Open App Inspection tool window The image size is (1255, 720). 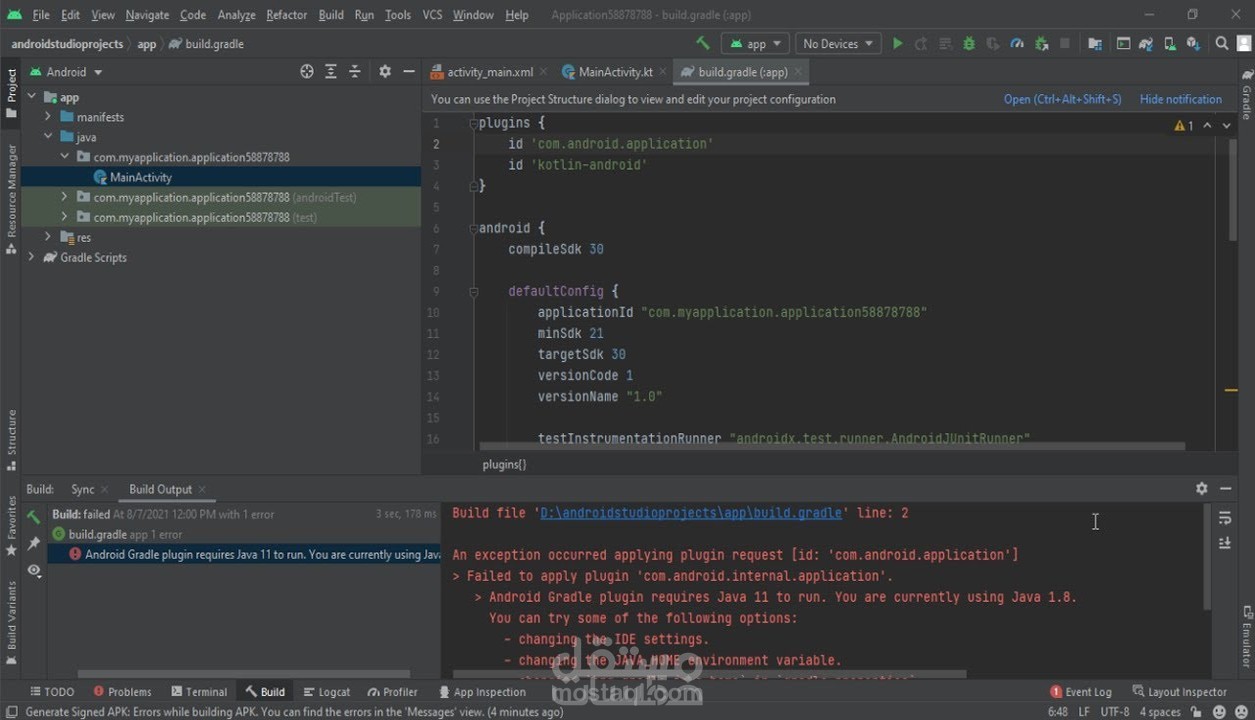point(482,691)
